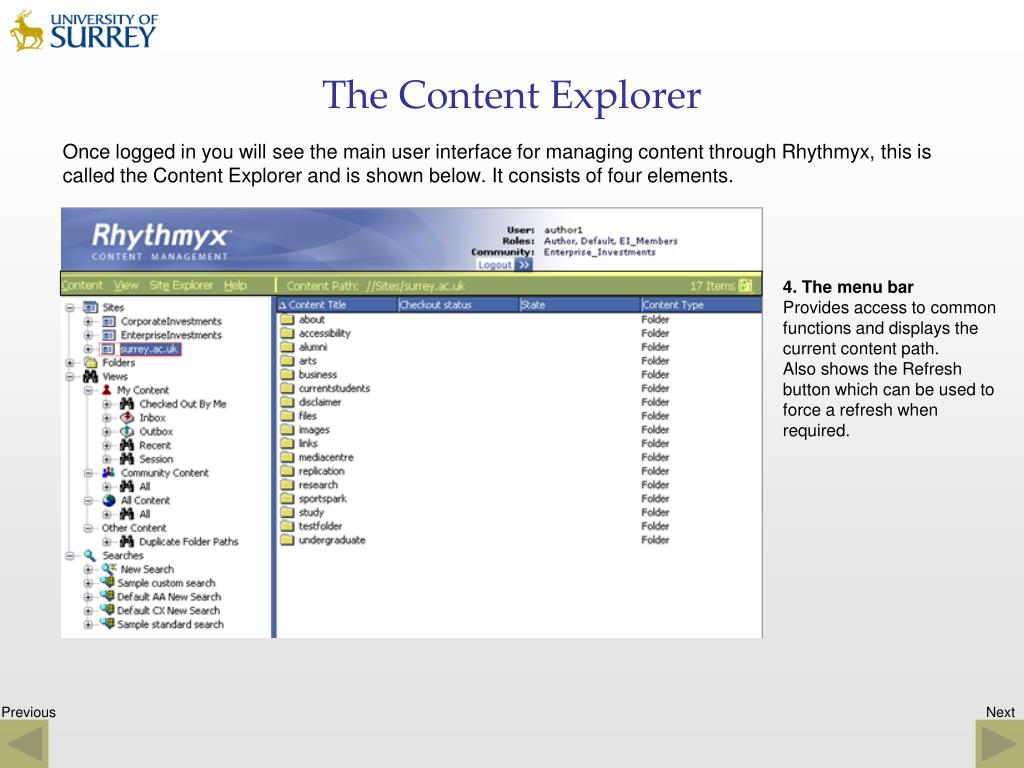Open the Help menu
1024x768 pixels.
[x=235, y=285]
